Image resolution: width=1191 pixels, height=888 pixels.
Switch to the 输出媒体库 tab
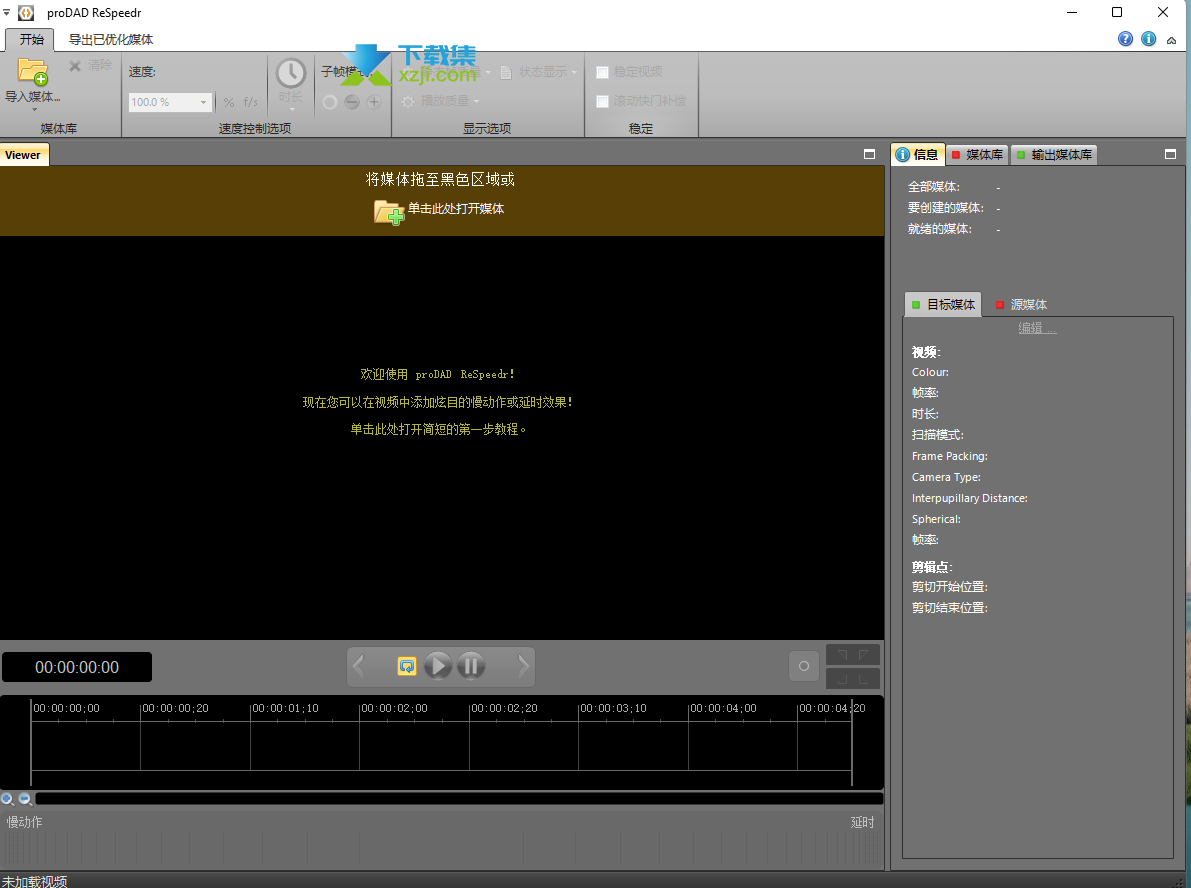tap(1054, 155)
